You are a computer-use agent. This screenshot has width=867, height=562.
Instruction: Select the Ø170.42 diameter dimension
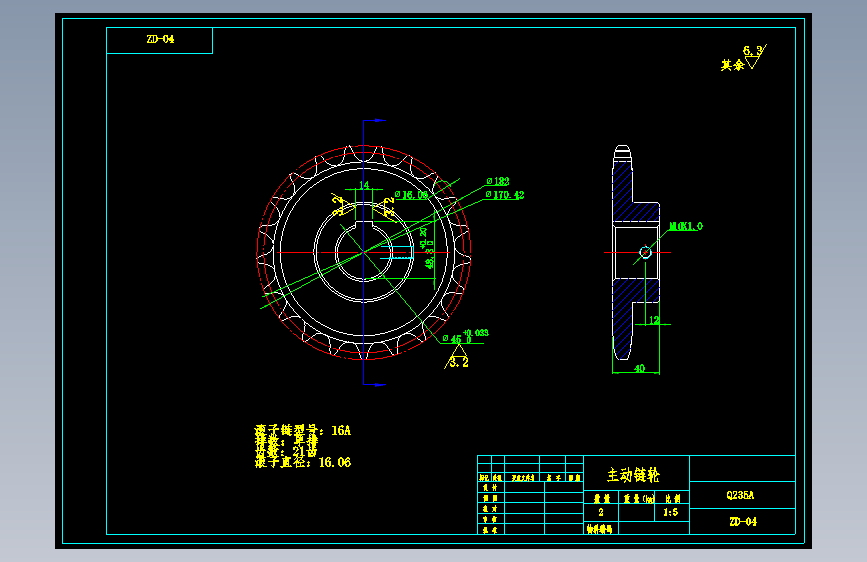[x=505, y=195]
